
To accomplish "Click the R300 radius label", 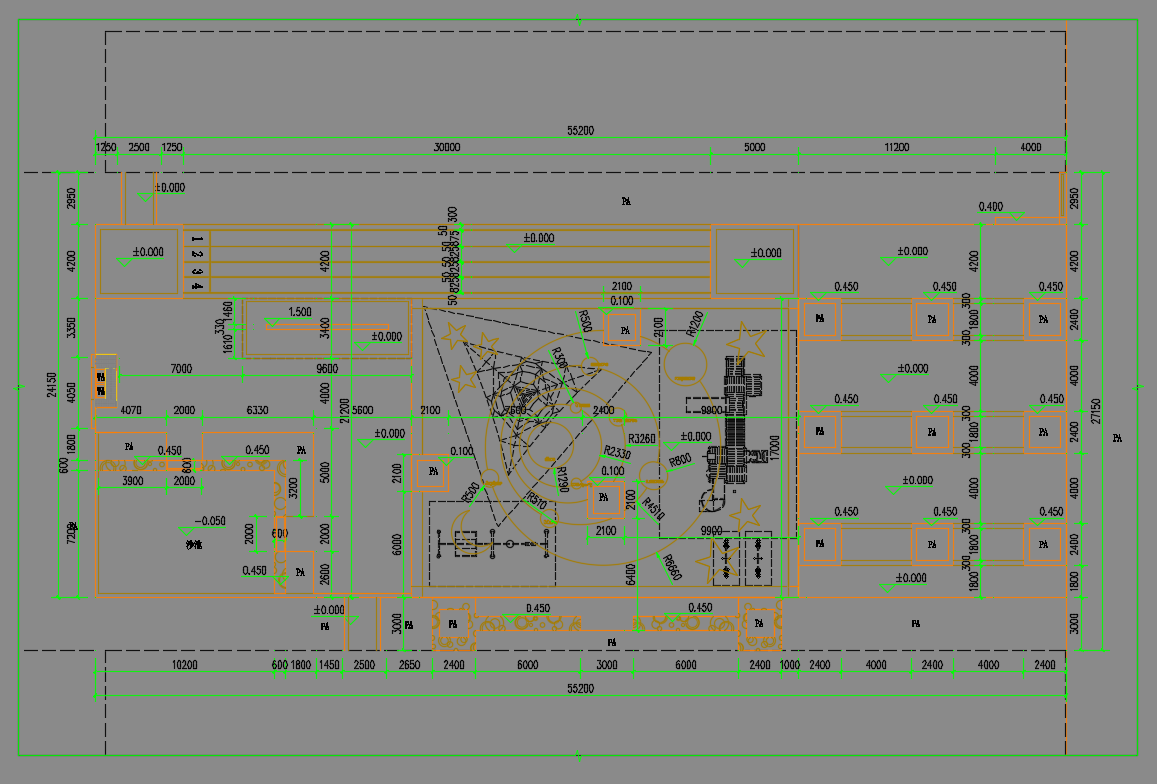I will pyautogui.click(x=560, y=358).
